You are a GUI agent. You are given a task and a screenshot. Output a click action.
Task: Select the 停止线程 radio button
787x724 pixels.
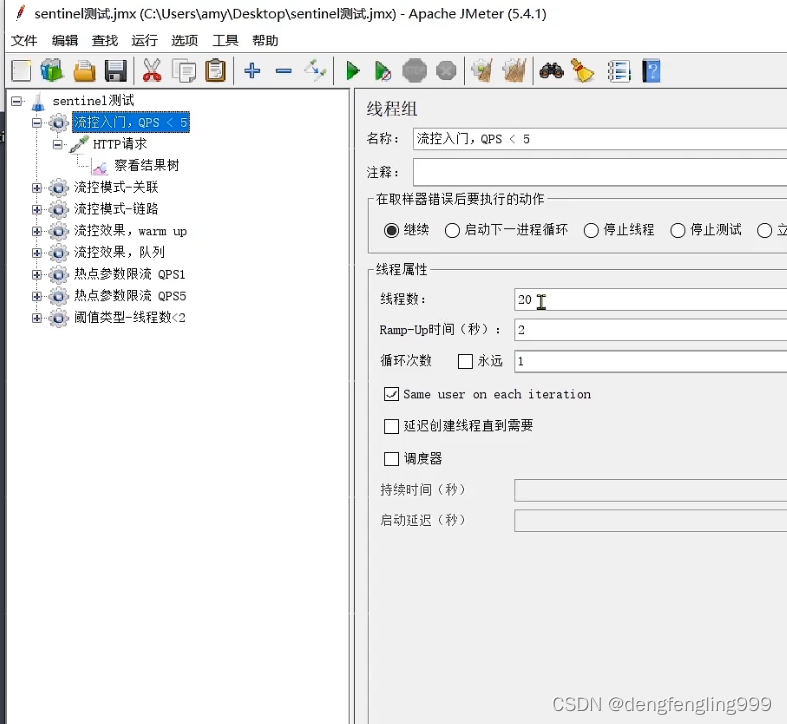[x=591, y=230]
